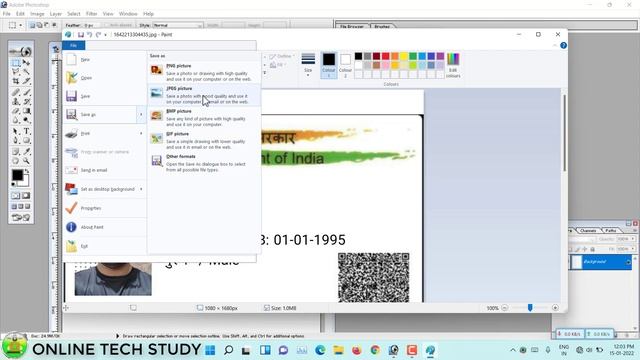Open the Windows Start button
This screenshot has width=640, height=360.
(x=210, y=350)
